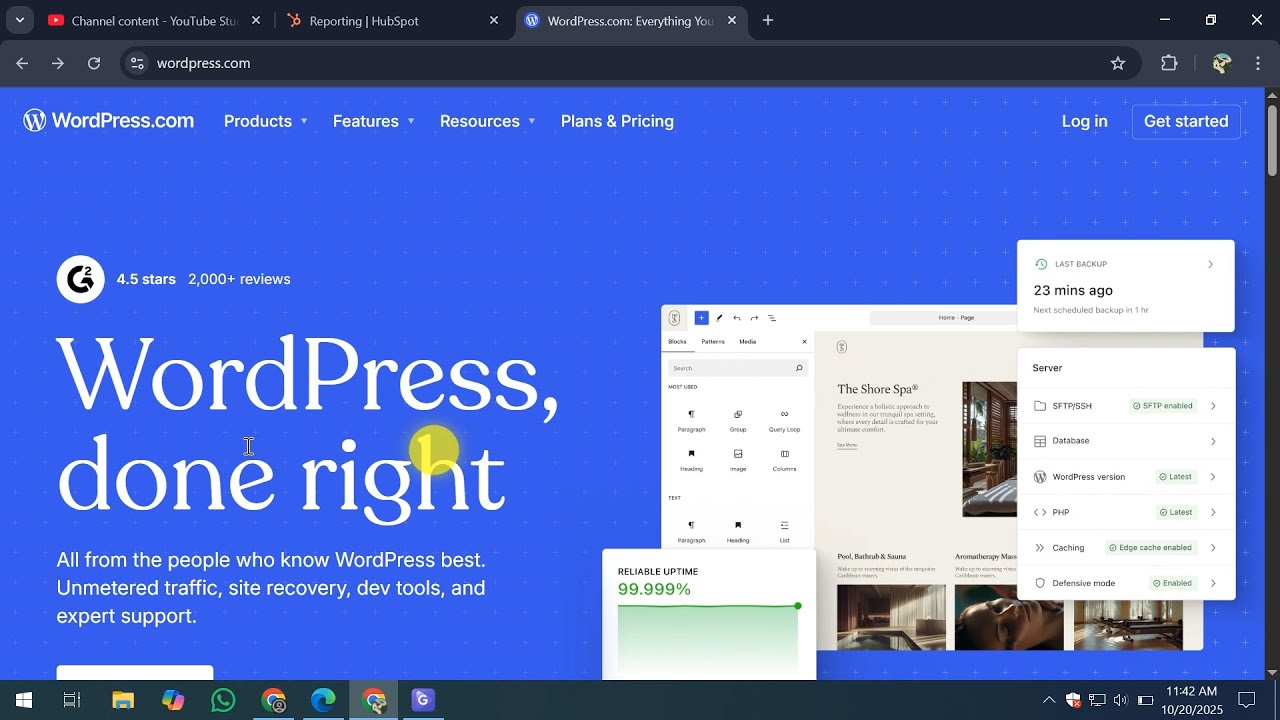Show hidden system tray icons
The height and width of the screenshot is (720, 1280).
pos(1048,700)
